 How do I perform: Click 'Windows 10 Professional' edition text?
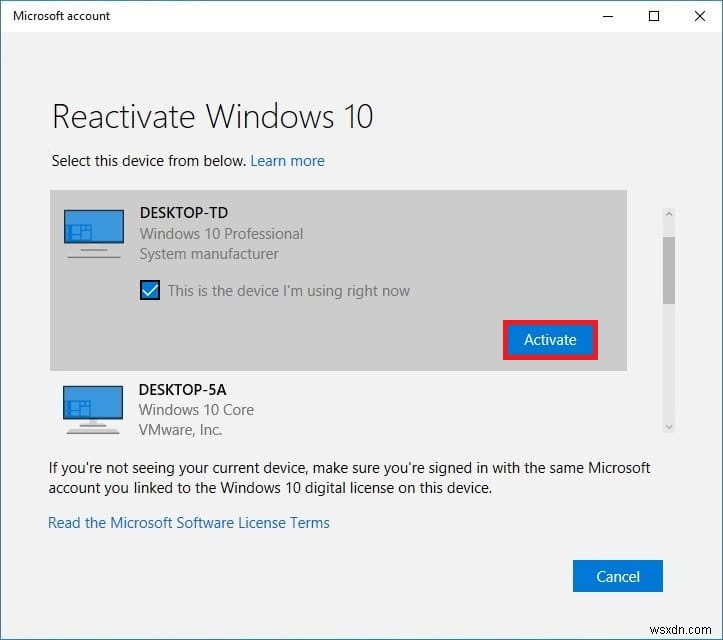221,234
